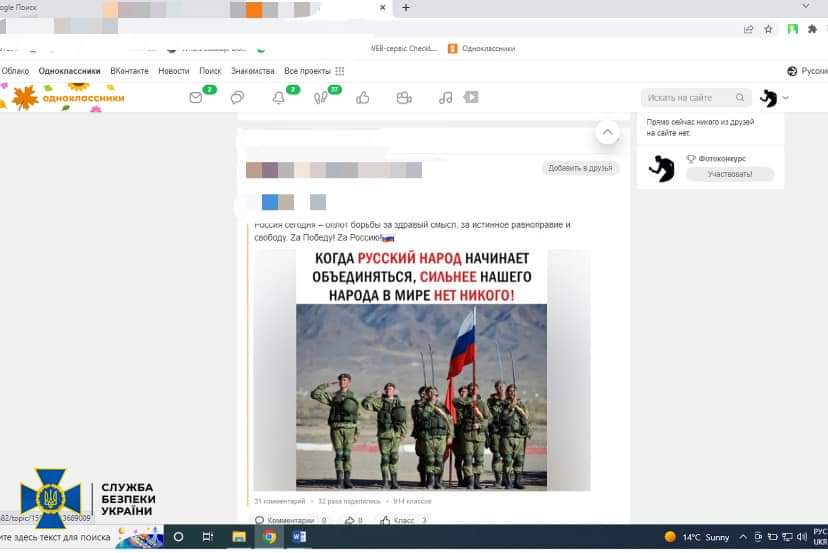Click Добавить в друзья button
This screenshot has width=828, height=553.
tap(580, 168)
